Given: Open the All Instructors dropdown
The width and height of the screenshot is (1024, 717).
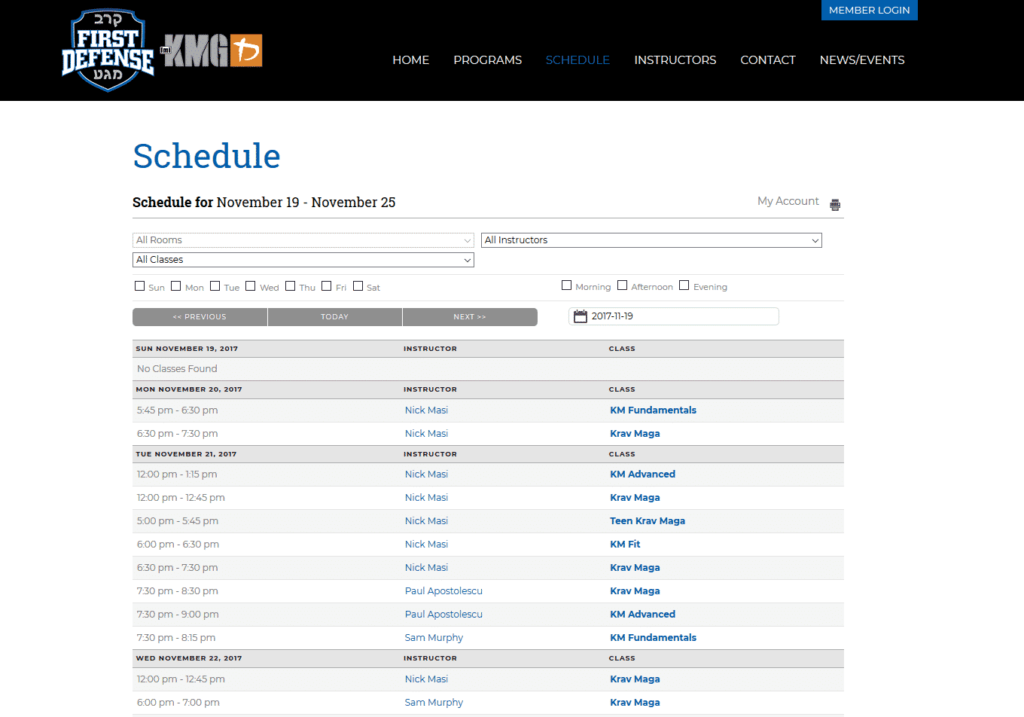Looking at the screenshot, I should (651, 240).
